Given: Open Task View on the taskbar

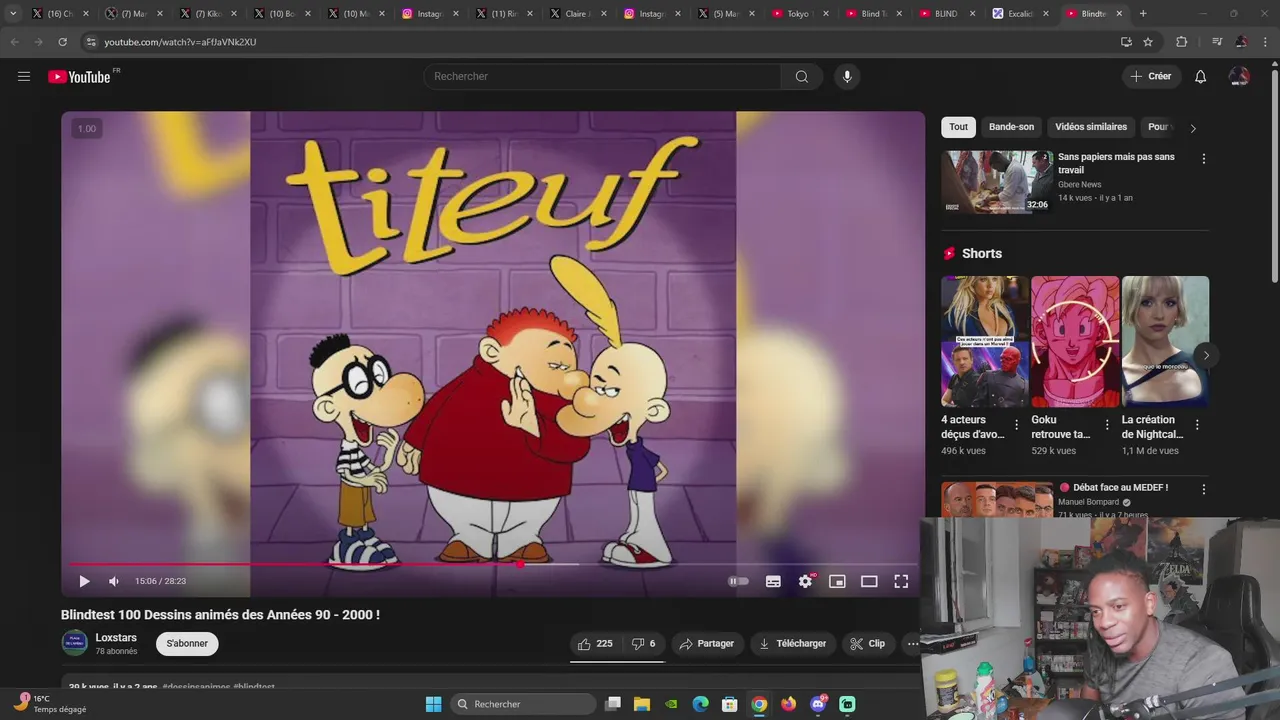Looking at the screenshot, I should pos(613,704).
